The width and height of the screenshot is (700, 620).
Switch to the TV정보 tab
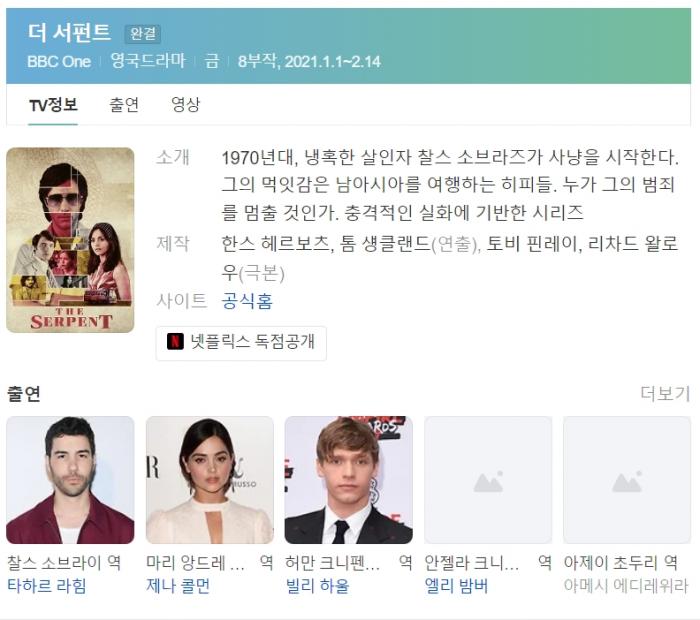pyautogui.click(x=53, y=105)
